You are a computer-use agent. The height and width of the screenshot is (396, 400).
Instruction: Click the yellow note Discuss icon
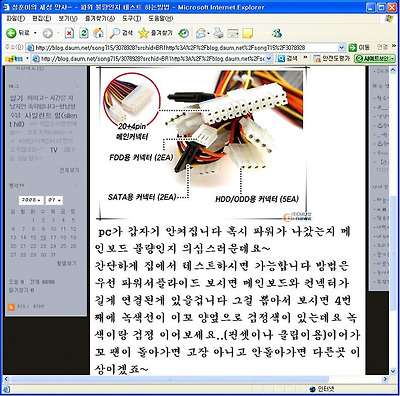coord(247,33)
